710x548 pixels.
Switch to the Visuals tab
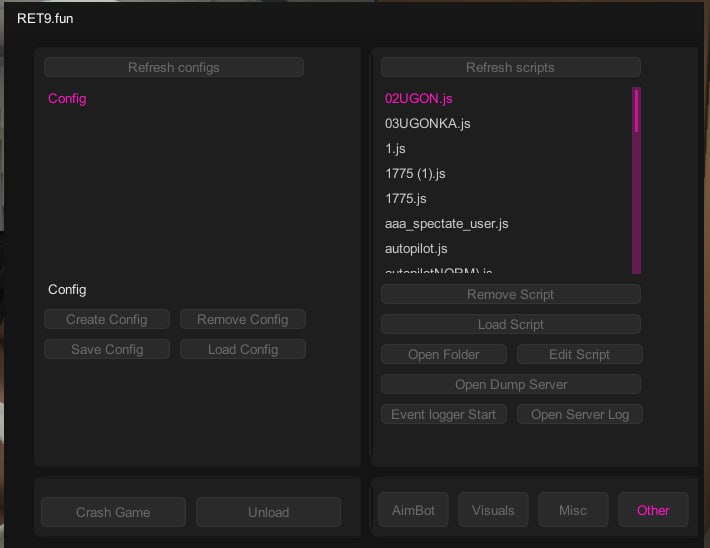click(493, 510)
